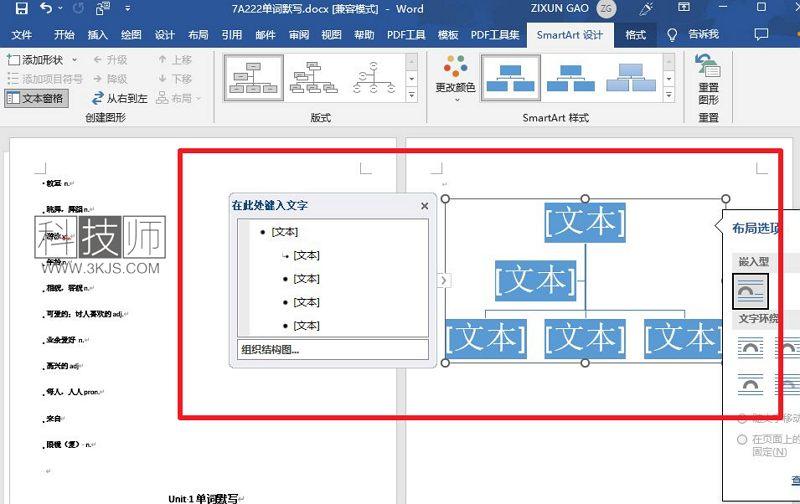Expand the 添加形状 dropdown arrow
The width and height of the screenshot is (800, 504).
click(x=74, y=60)
